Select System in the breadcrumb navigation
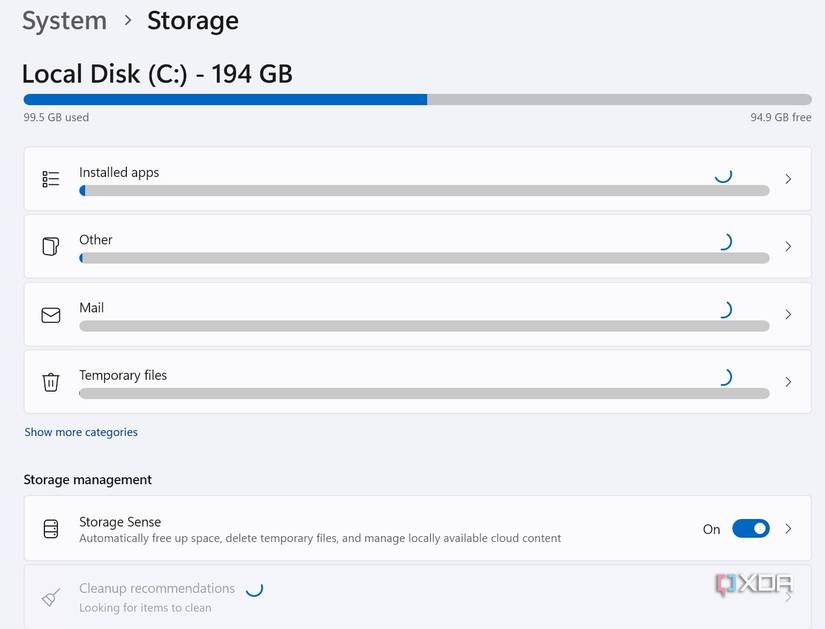 (x=64, y=20)
